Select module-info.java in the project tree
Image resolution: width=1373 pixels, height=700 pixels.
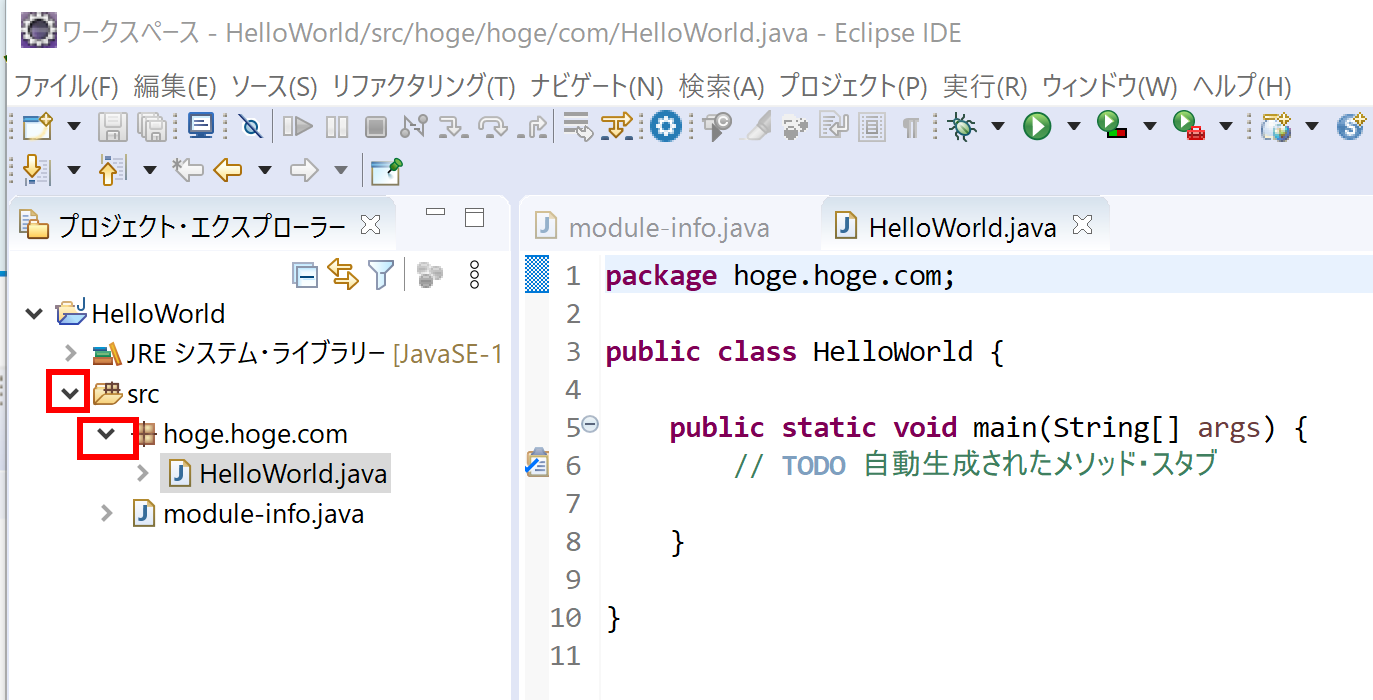pyautogui.click(x=262, y=515)
